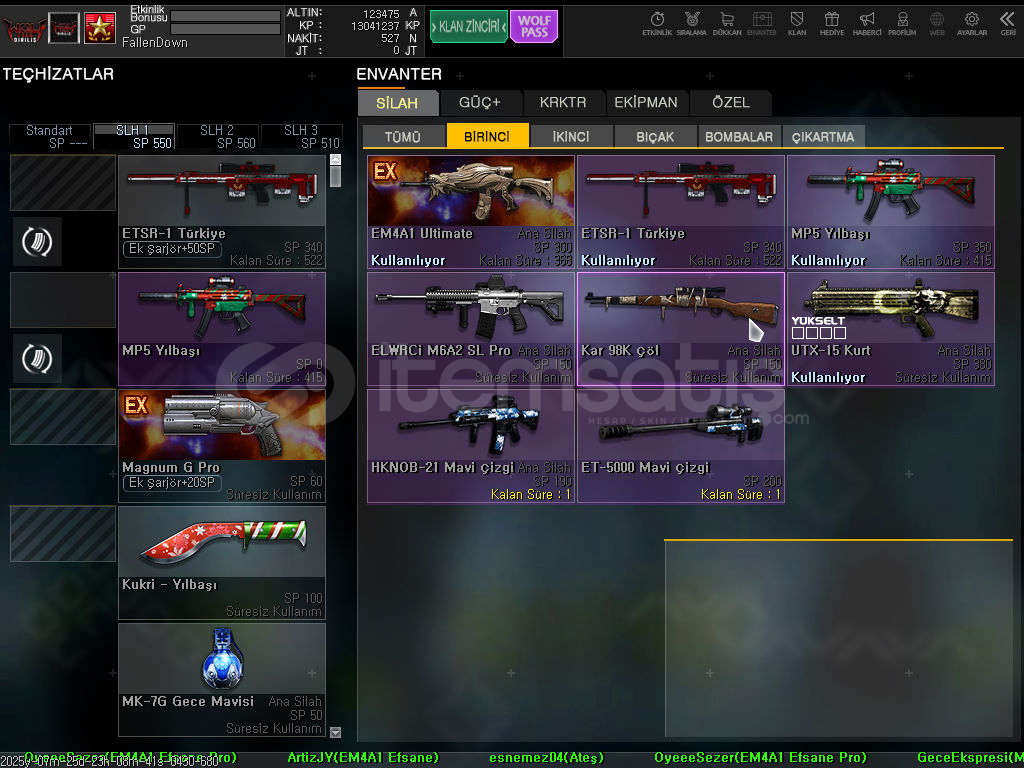Select ELWRCi M6A2 SL Pro
This screenshot has width=1024, height=768.
pos(471,329)
